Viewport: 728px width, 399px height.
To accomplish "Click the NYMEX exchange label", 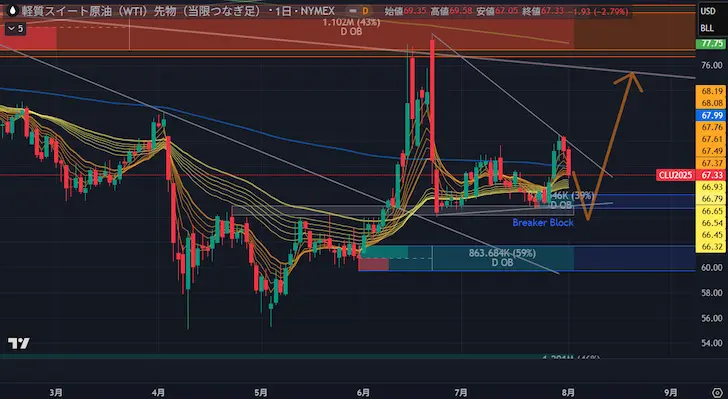I will pos(317,11).
